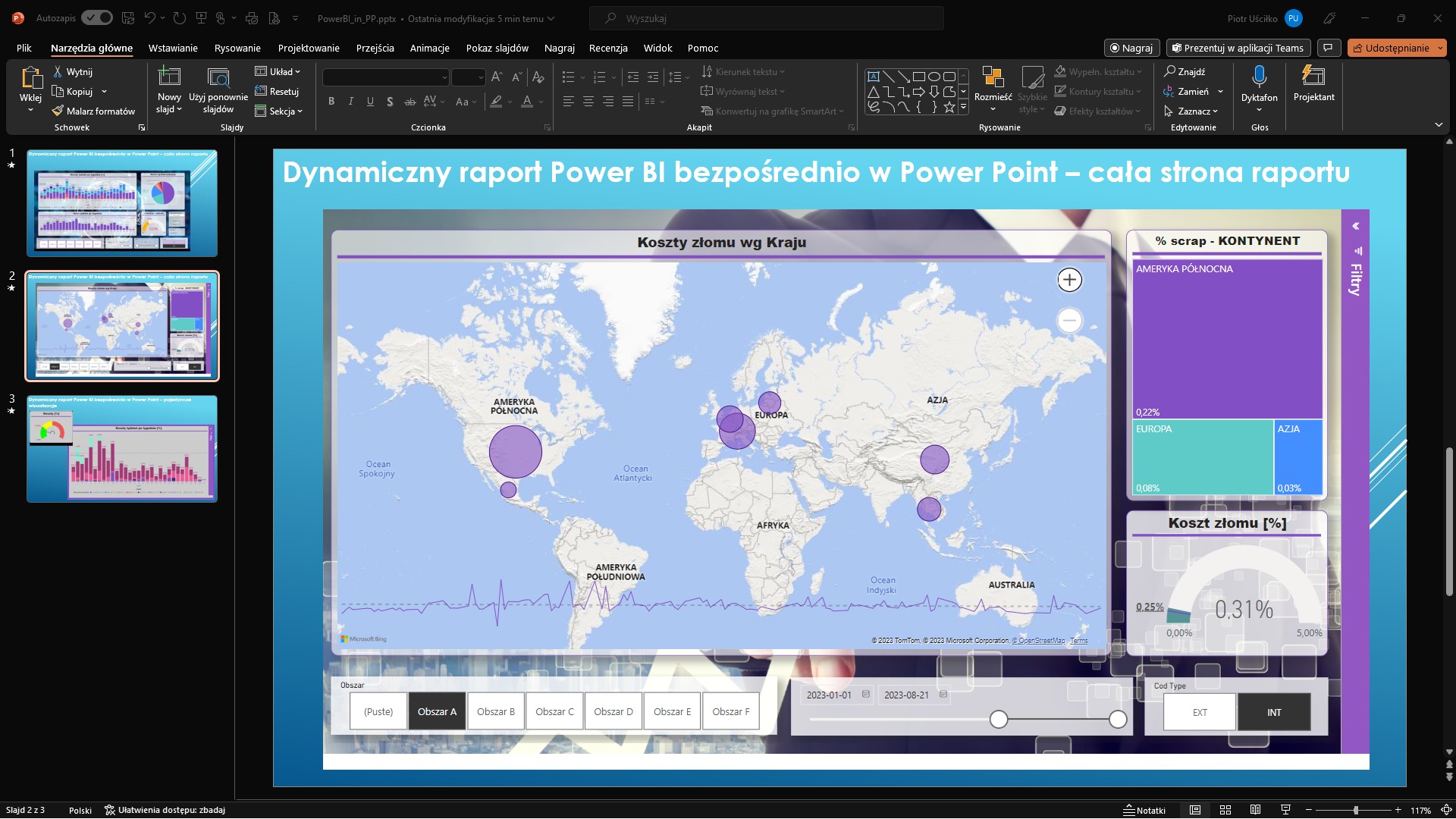Click the Nagraj button at top right
The height and width of the screenshot is (819, 1456).
(x=1131, y=48)
